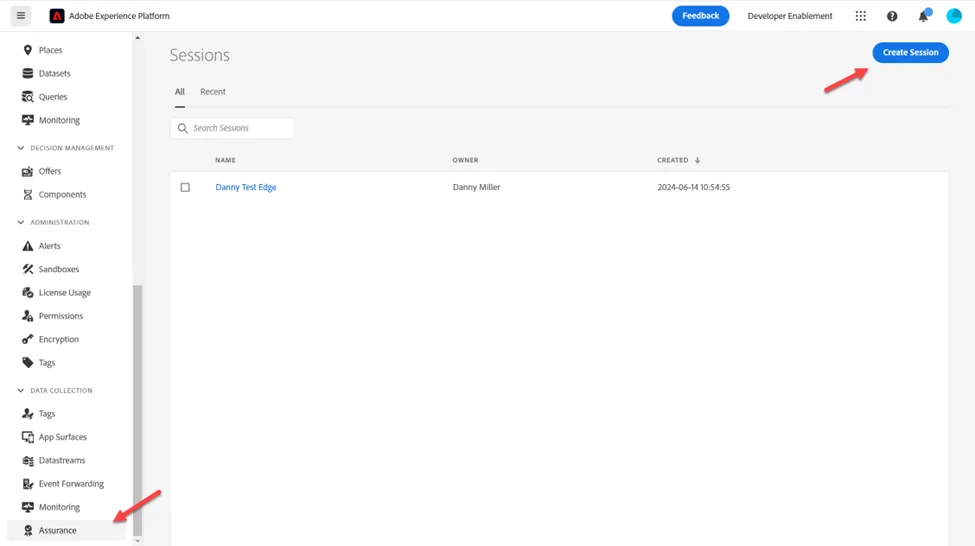The width and height of the screenshot is (975, 546).
Task: Tick the Danny Test Edge checkbox
Action: coord(185,187)
